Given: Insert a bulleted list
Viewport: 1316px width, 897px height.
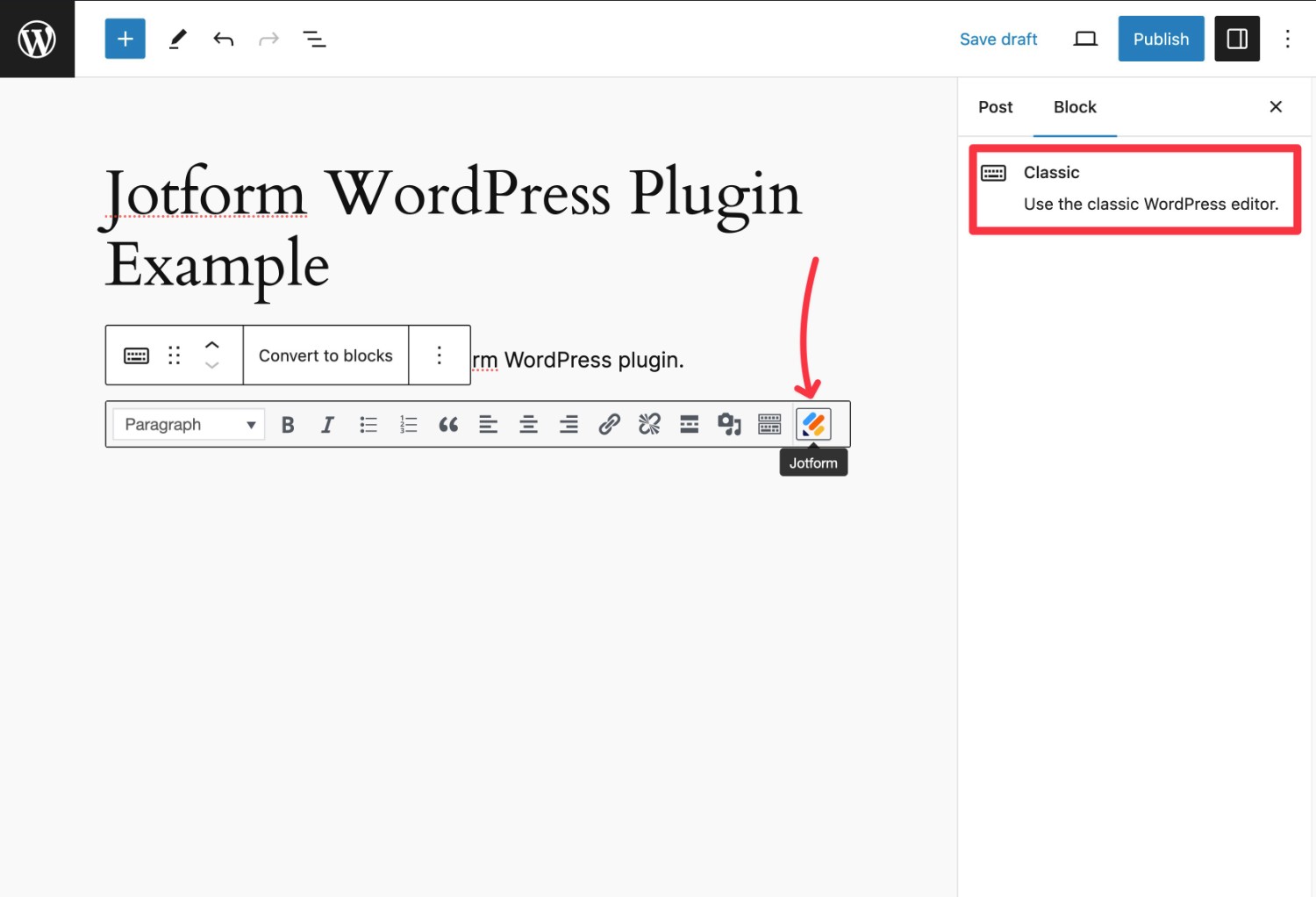Looking at the screenshot, I should click(368, 425).
